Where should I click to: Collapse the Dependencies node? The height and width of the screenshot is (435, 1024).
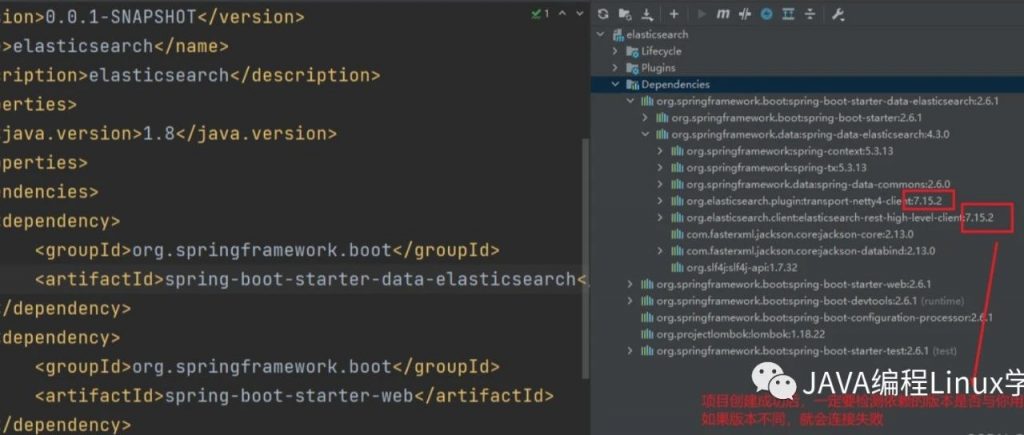(615, 85)
